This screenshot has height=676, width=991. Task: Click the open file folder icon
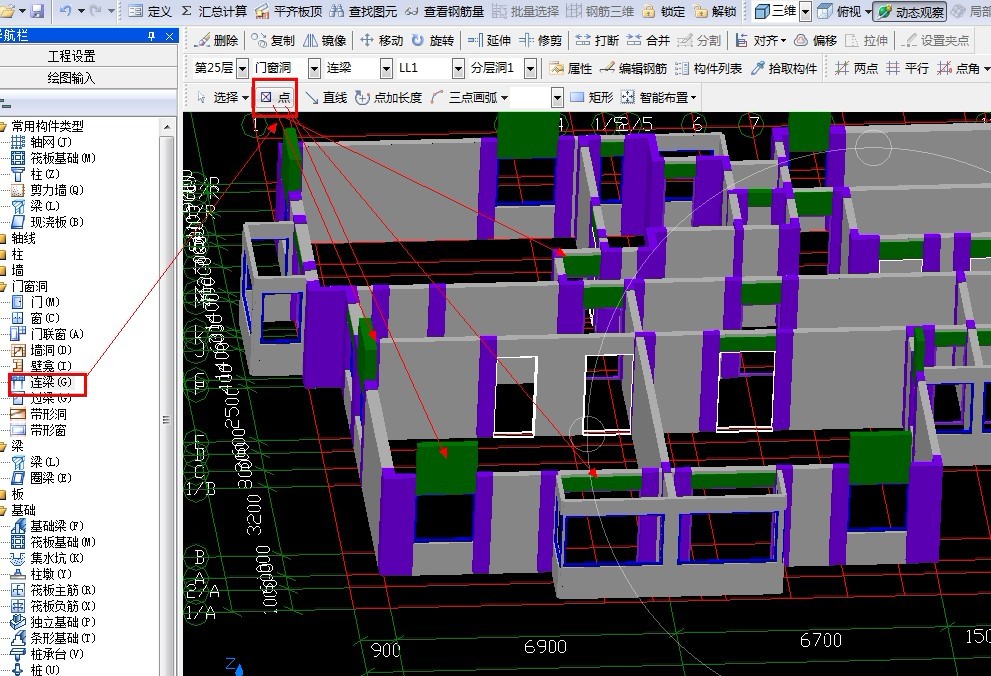pos(8,11)
